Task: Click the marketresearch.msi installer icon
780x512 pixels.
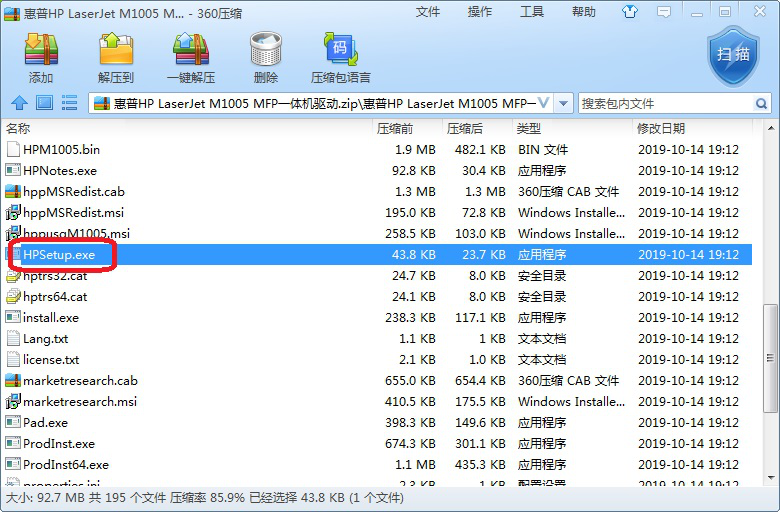Action: click(x=13, y=402)
